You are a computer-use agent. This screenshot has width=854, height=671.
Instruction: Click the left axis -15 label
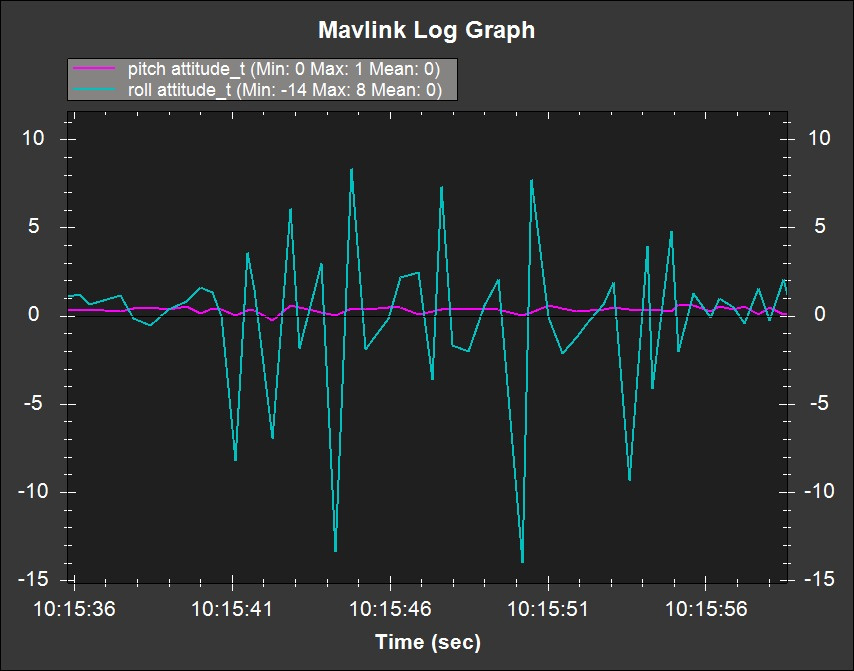click(x=31, y=580)
